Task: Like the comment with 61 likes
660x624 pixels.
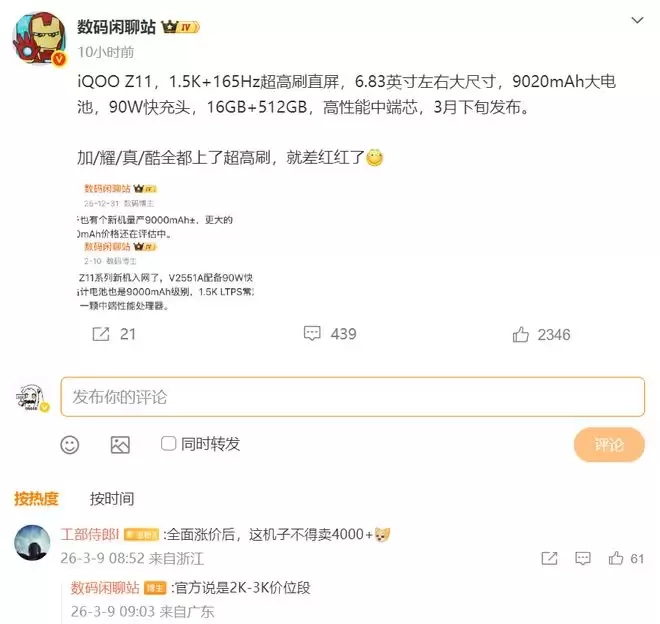Action: point(616,558)
